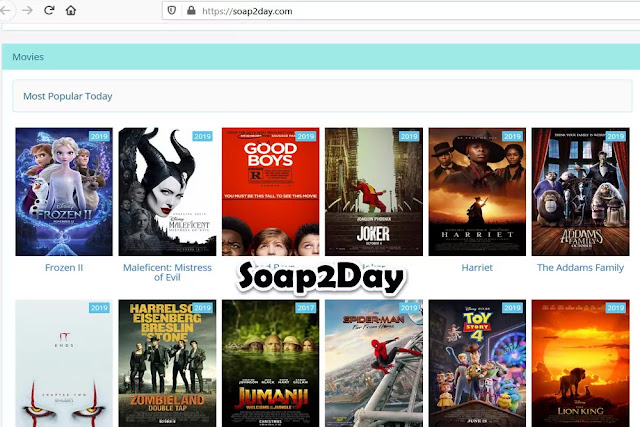Open The Addams Family poster
Screen dimensions: 640x427
point(580,192)
